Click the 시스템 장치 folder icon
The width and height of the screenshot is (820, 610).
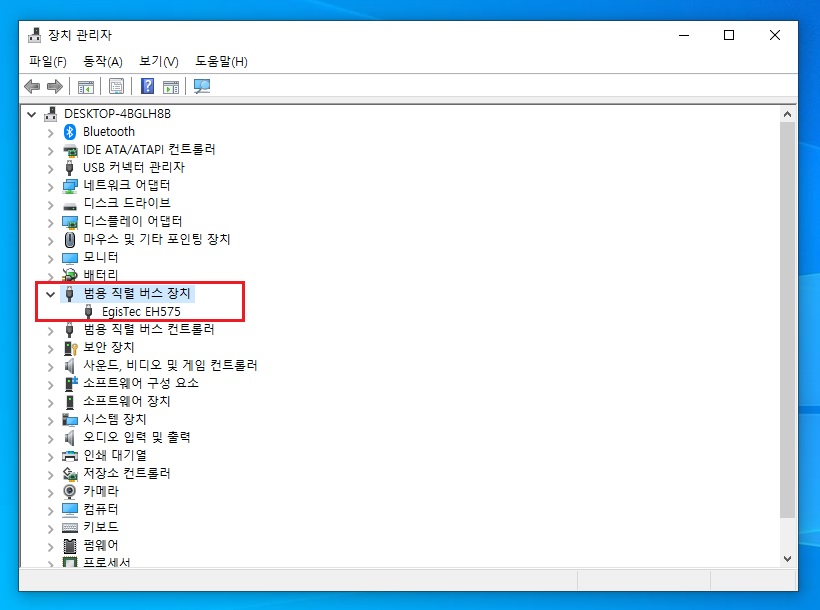click(x=70, y=420)
